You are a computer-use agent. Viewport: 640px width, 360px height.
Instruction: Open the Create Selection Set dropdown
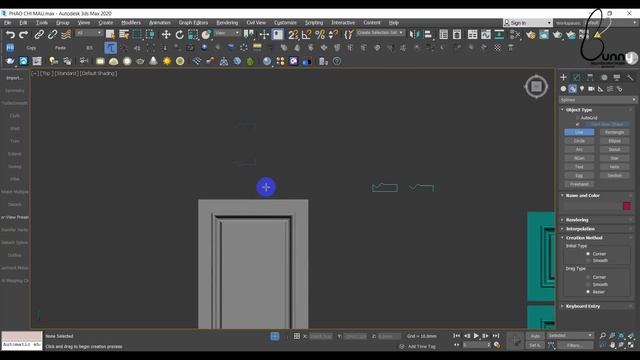pos(380,33)
